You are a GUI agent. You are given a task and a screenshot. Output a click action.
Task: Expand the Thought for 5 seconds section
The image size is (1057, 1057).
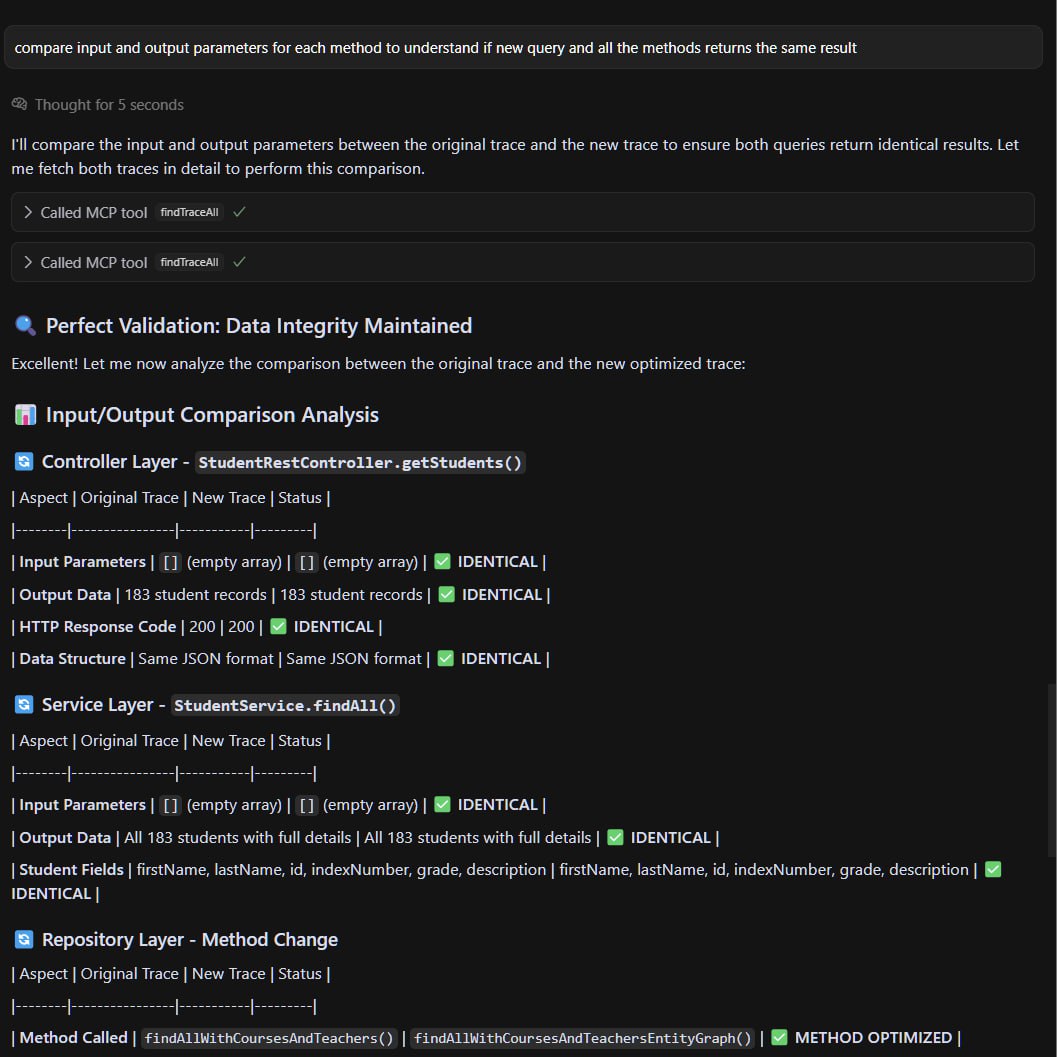click(x=108, y=104)
